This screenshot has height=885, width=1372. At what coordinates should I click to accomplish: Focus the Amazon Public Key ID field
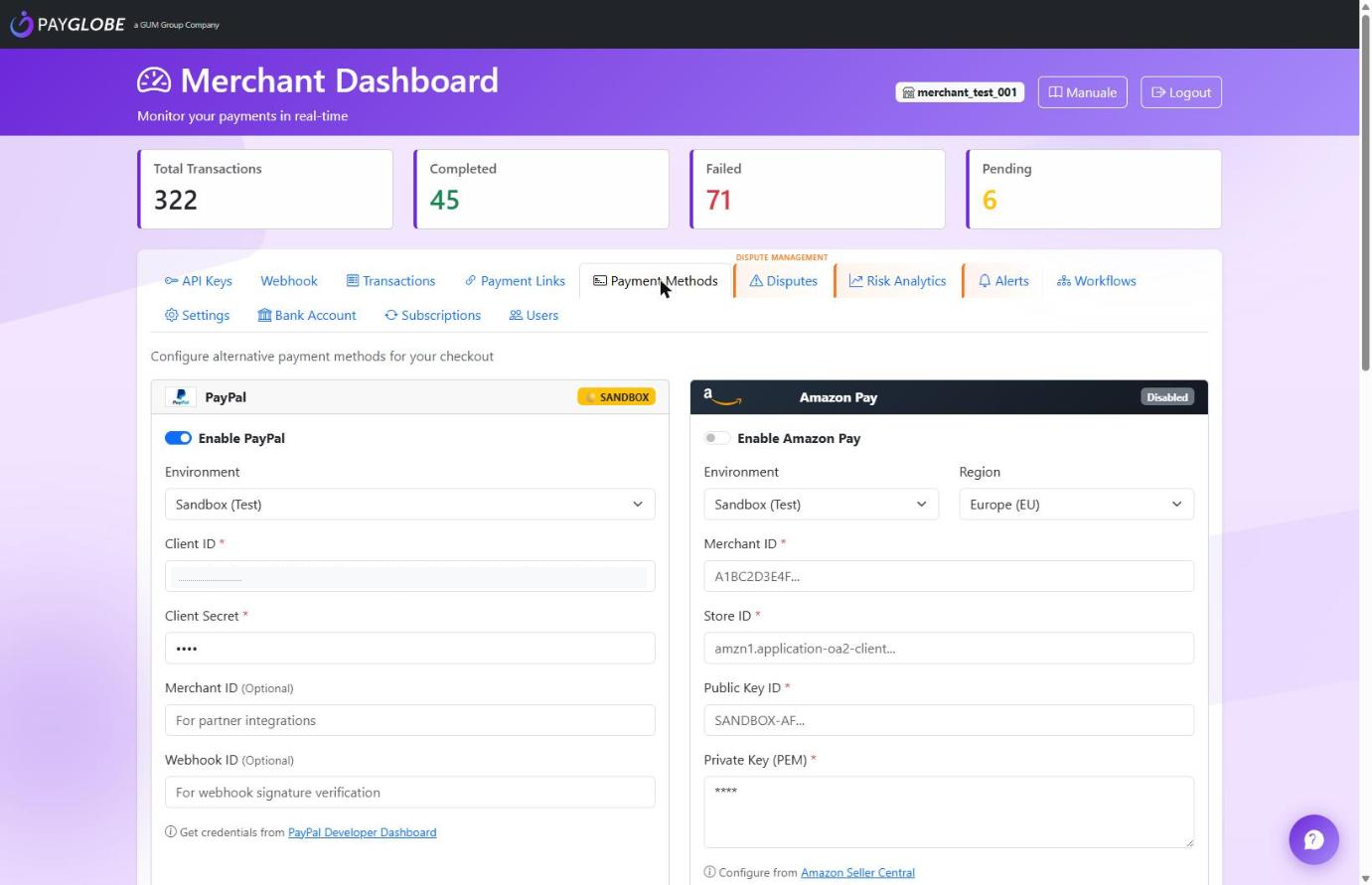[x=949, y=720]
